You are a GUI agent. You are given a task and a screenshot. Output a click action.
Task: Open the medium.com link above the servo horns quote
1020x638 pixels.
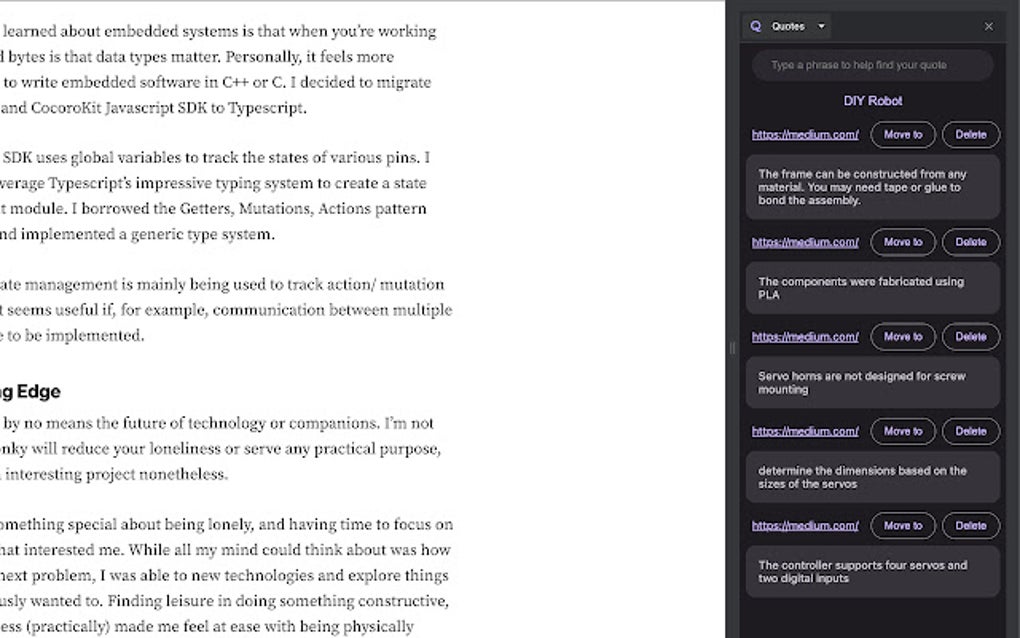click(x=805, y=337)
